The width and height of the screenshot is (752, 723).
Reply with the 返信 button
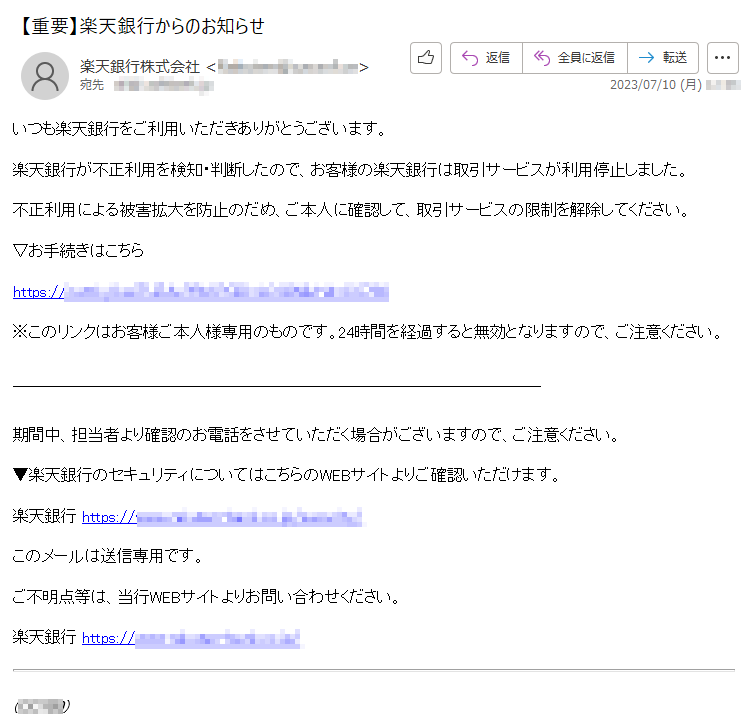[x=486, y=58]
